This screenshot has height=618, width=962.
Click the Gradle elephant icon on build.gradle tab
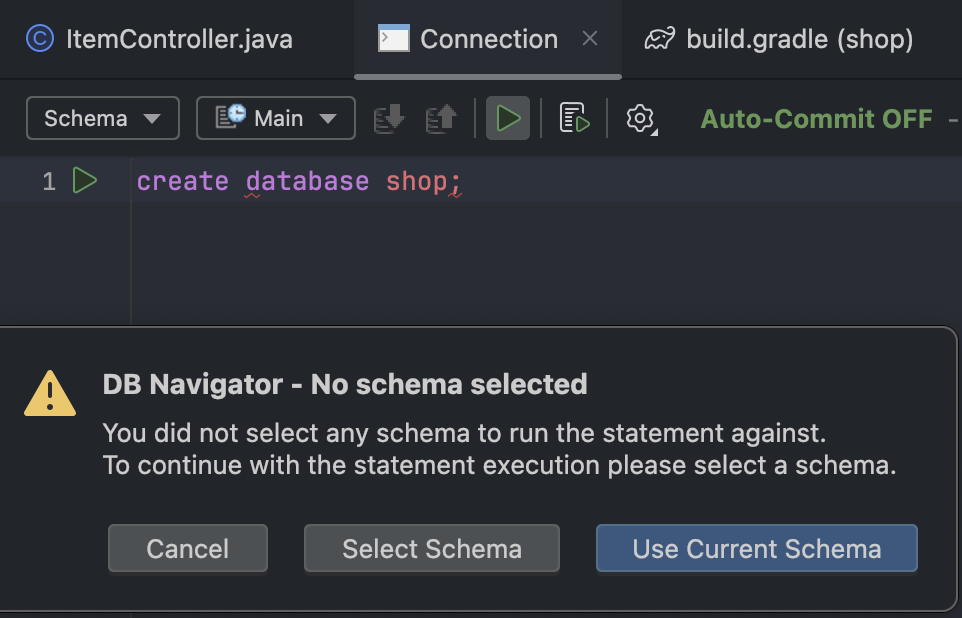coord(659,39)
